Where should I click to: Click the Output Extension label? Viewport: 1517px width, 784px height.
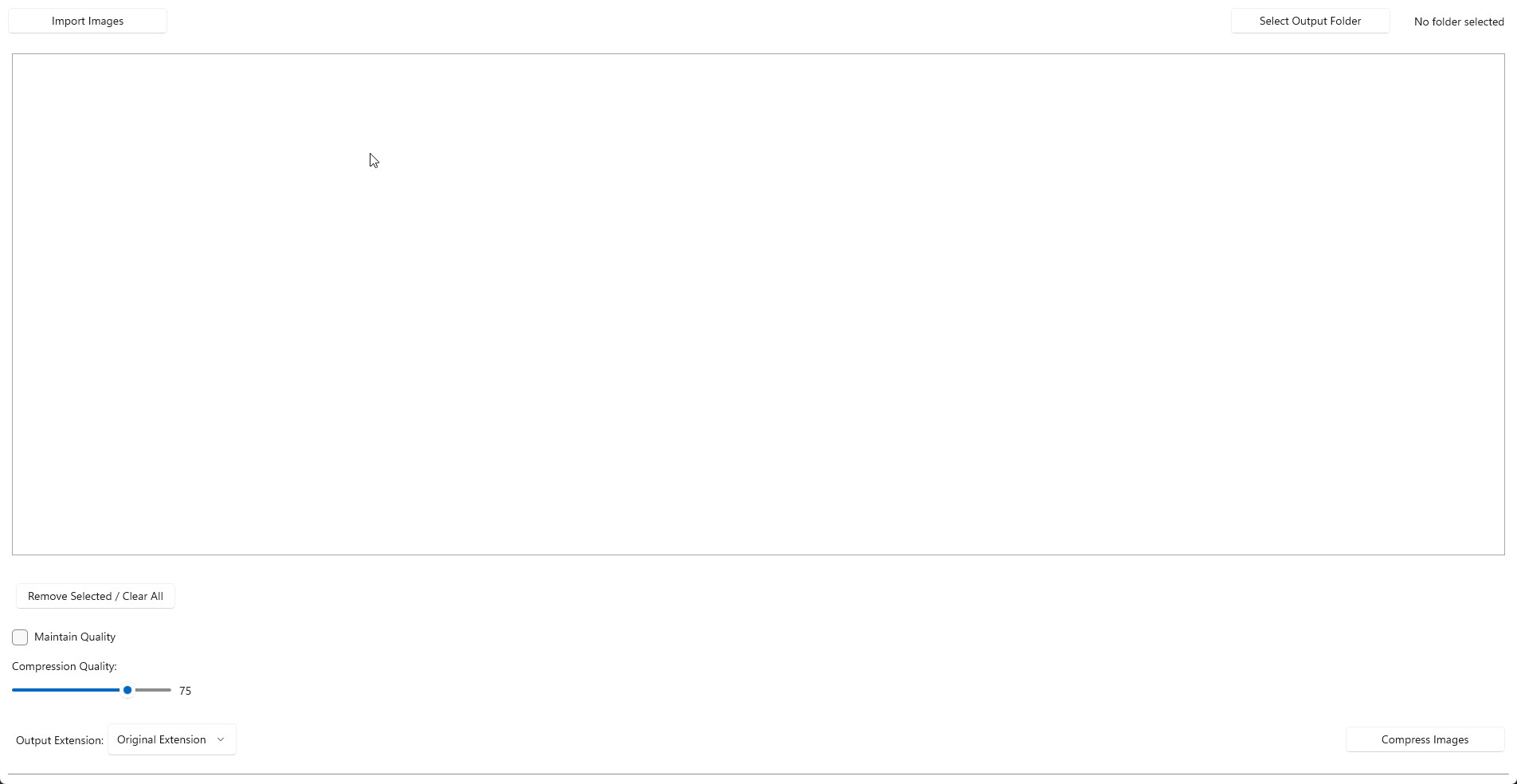point(60,740)
